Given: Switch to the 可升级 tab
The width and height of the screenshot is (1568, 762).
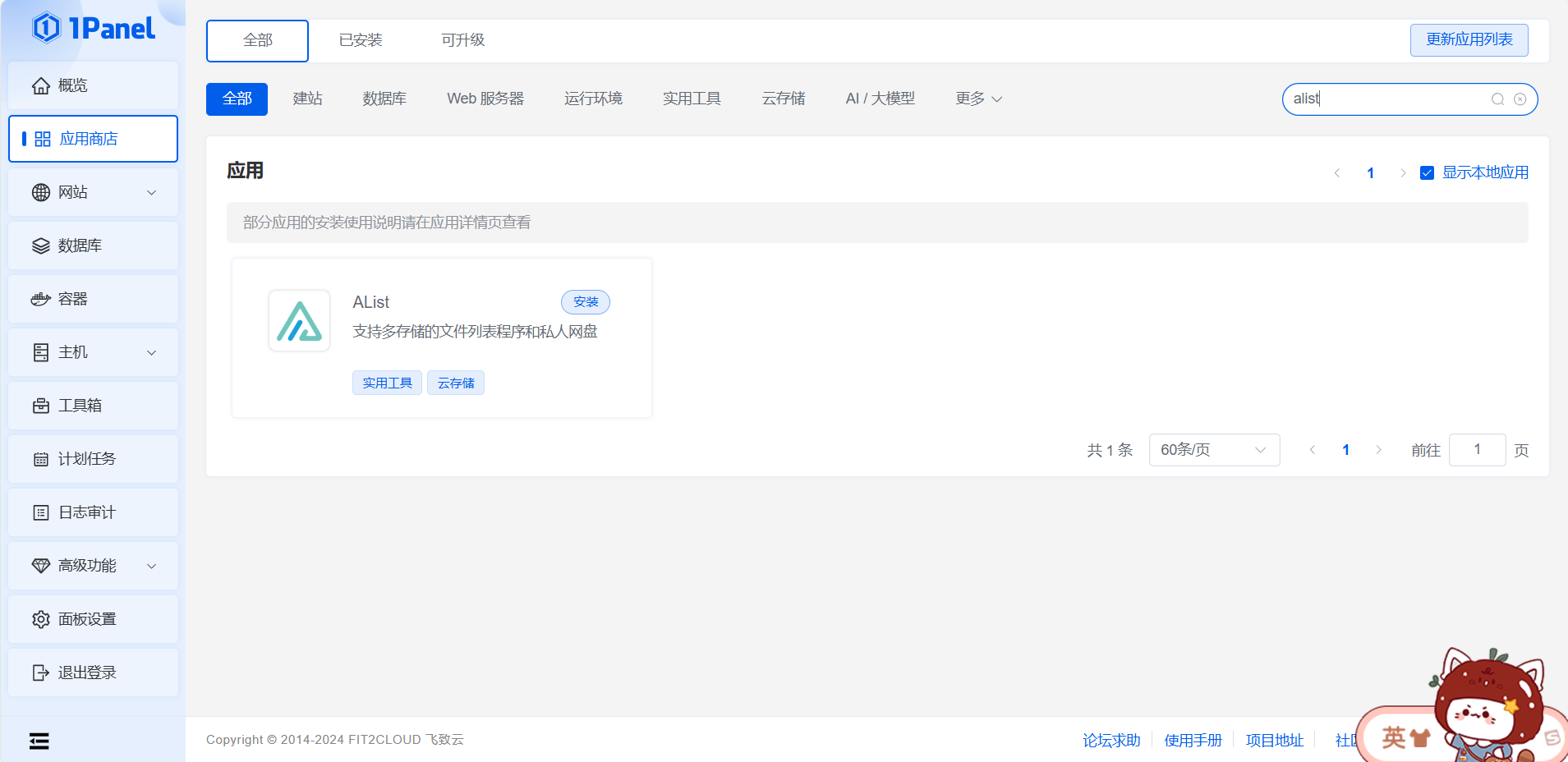Looking at the screenshot, I should click(463, 41).
